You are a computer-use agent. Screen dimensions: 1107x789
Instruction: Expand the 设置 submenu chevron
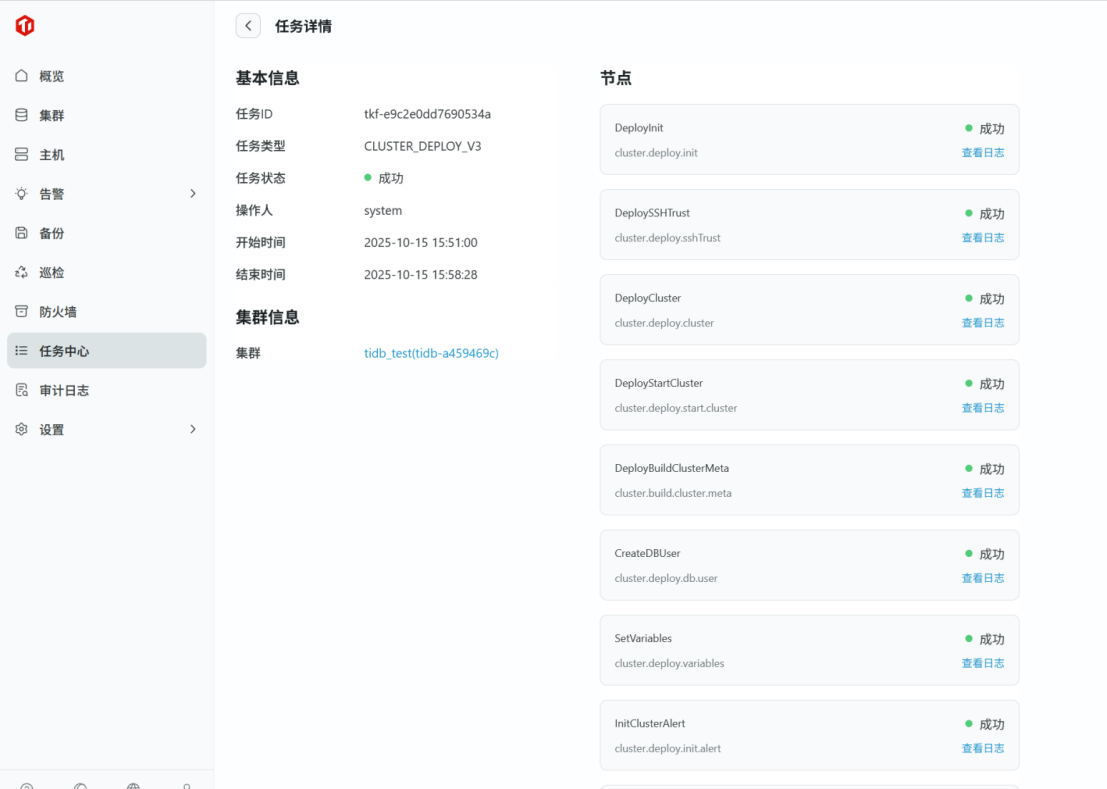point(193,429)
